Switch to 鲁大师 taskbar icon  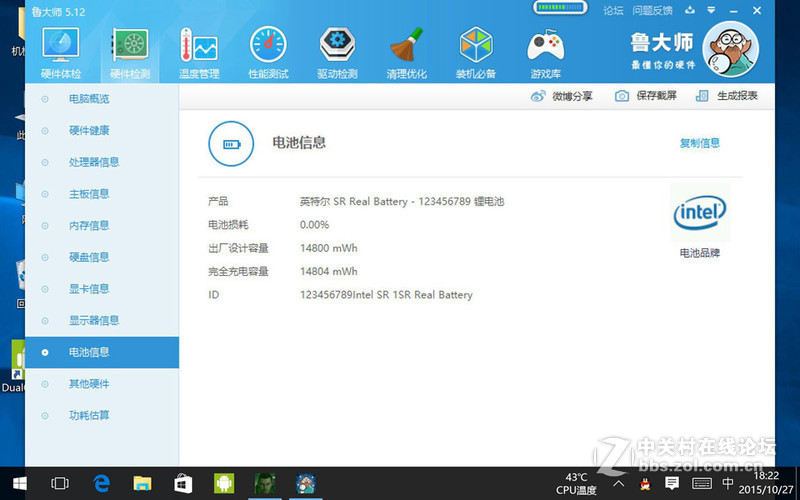pos(306,483)
